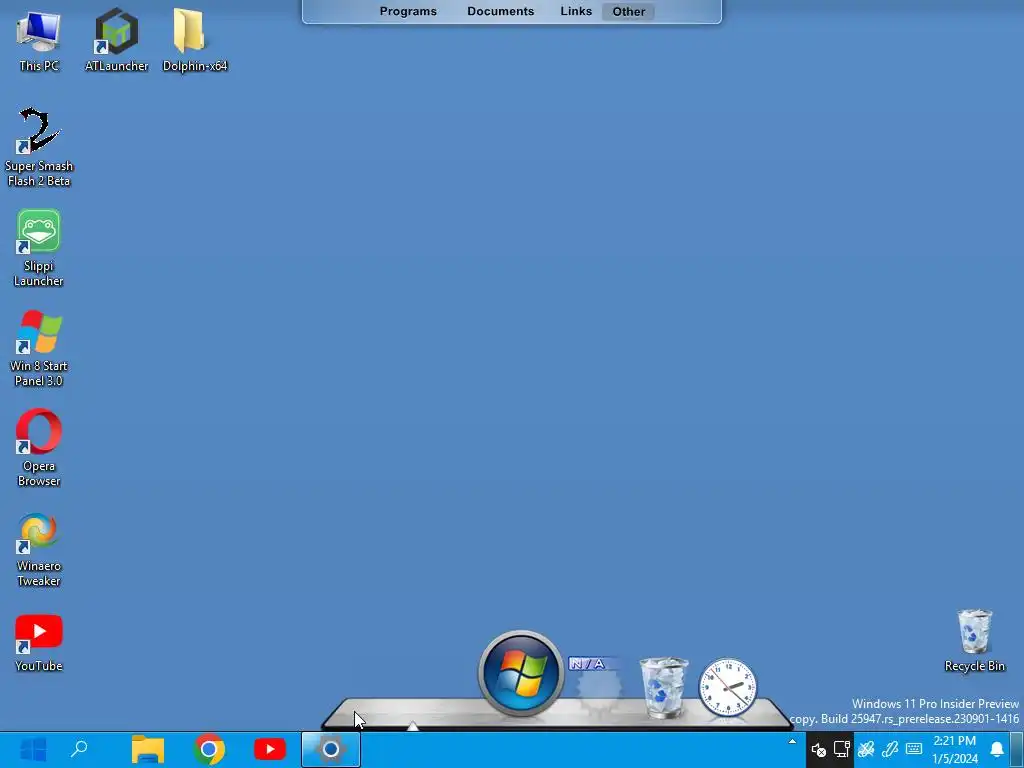Viewport: 1024px width, 768px height.
Task: Switch to the gear app in taskbar
Action: pyautogui.click(x=330, y=749)
